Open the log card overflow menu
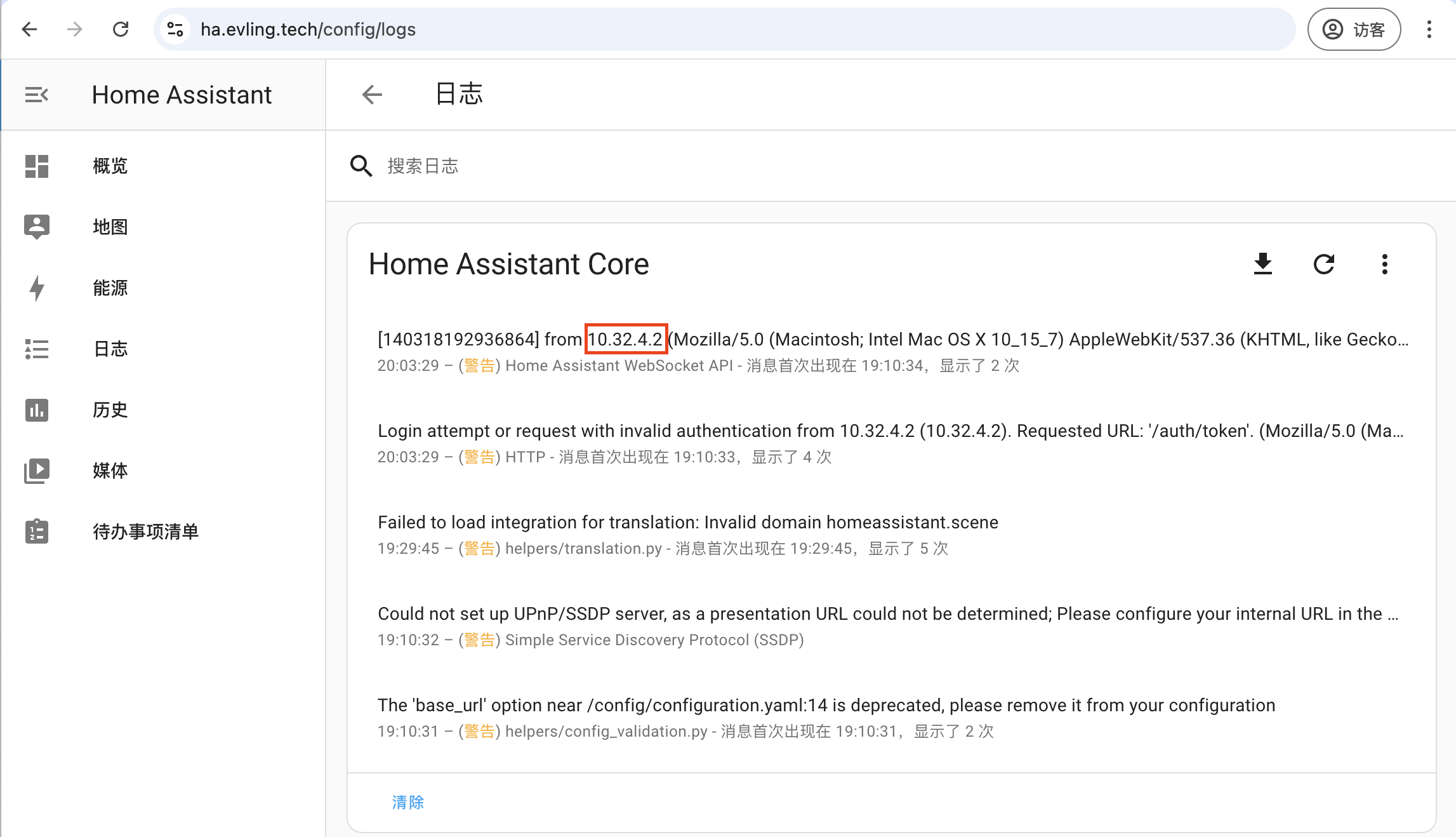1456x837 pixels. (x=1385, y=264)
